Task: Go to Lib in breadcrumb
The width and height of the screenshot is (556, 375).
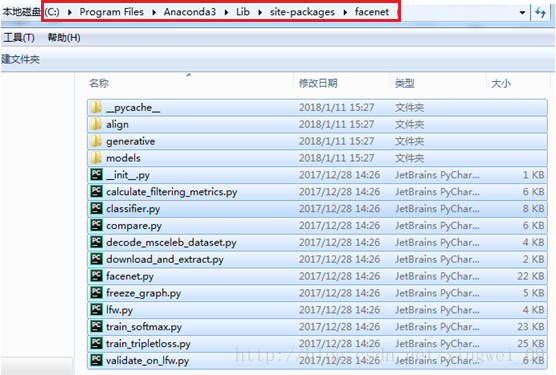Action: coord(243,12)
